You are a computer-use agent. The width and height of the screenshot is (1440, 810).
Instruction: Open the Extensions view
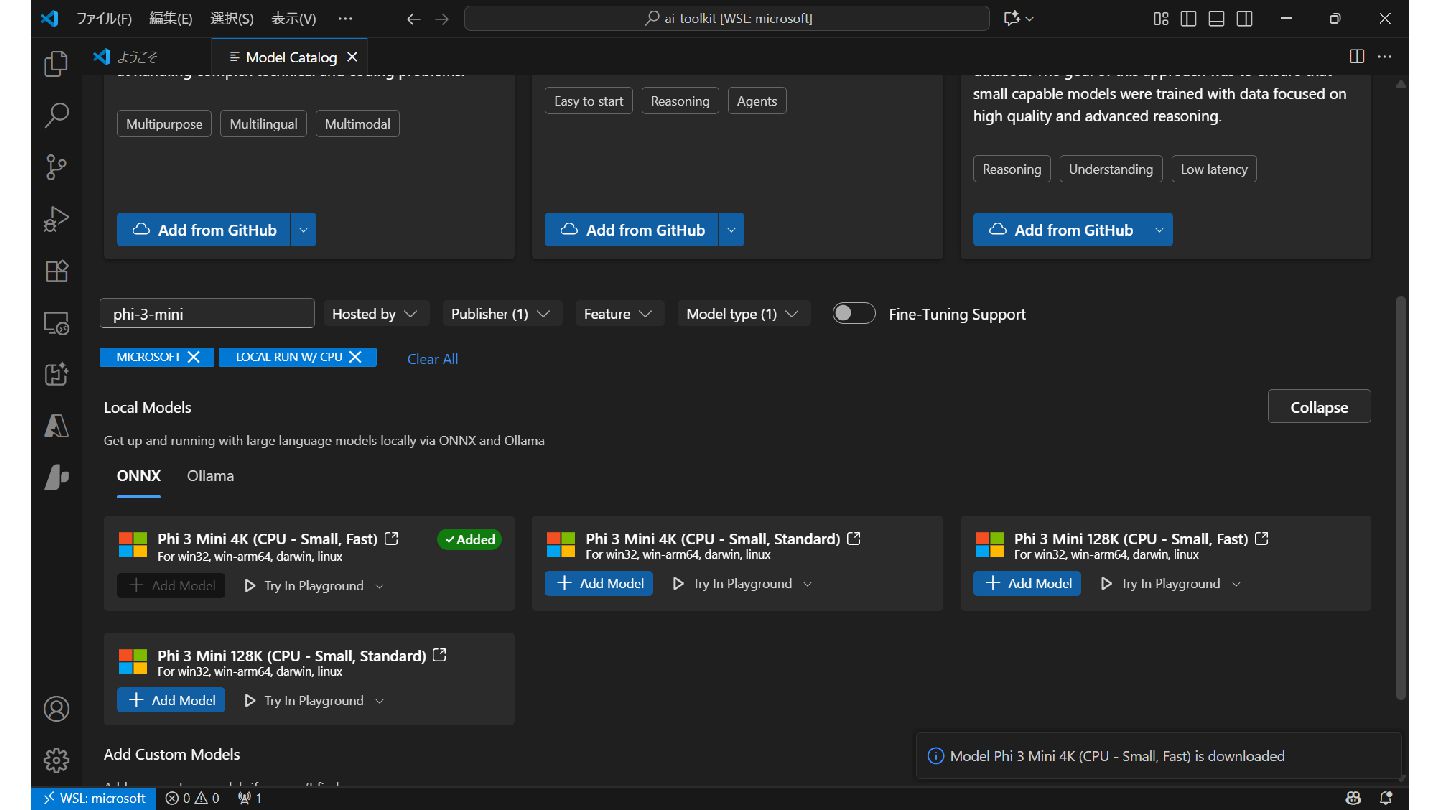[56, 271]
